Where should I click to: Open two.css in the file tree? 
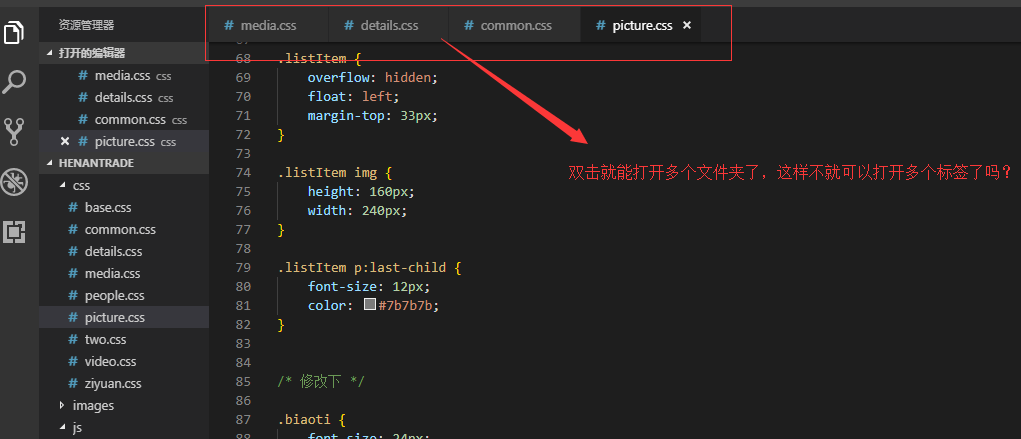pos(124,339)
